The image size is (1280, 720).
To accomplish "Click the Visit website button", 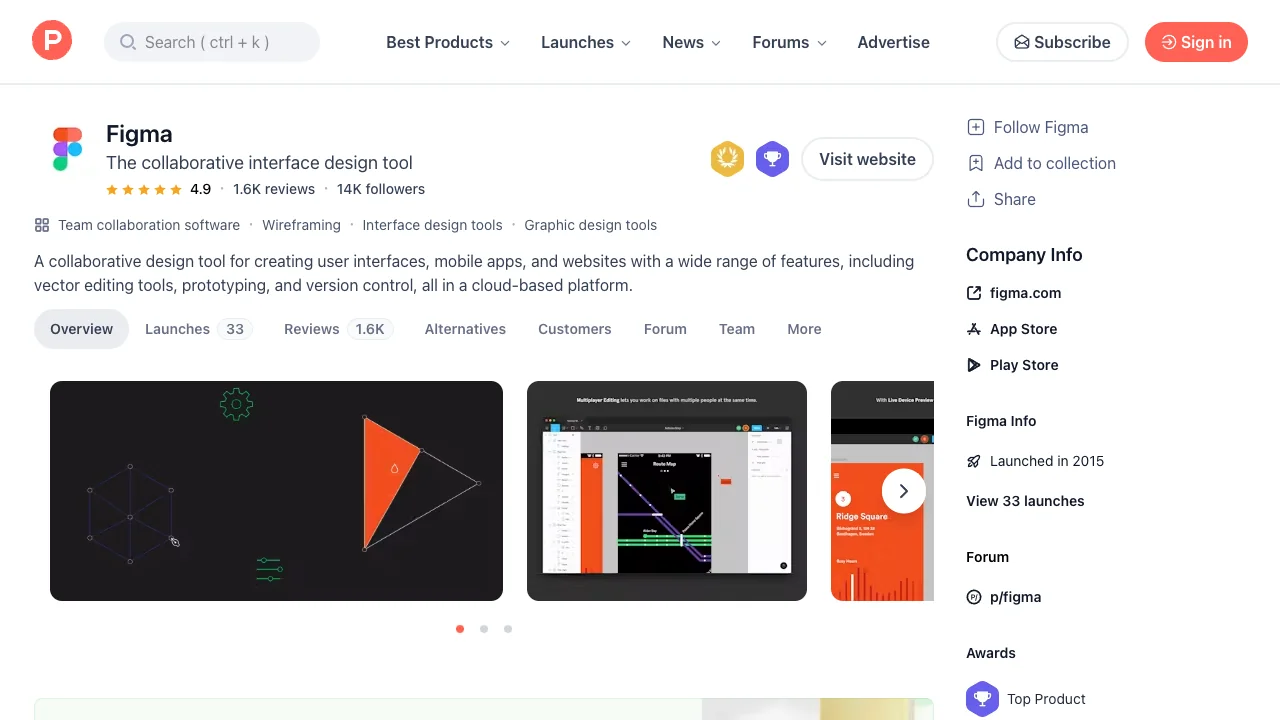I will coord(867,159).
